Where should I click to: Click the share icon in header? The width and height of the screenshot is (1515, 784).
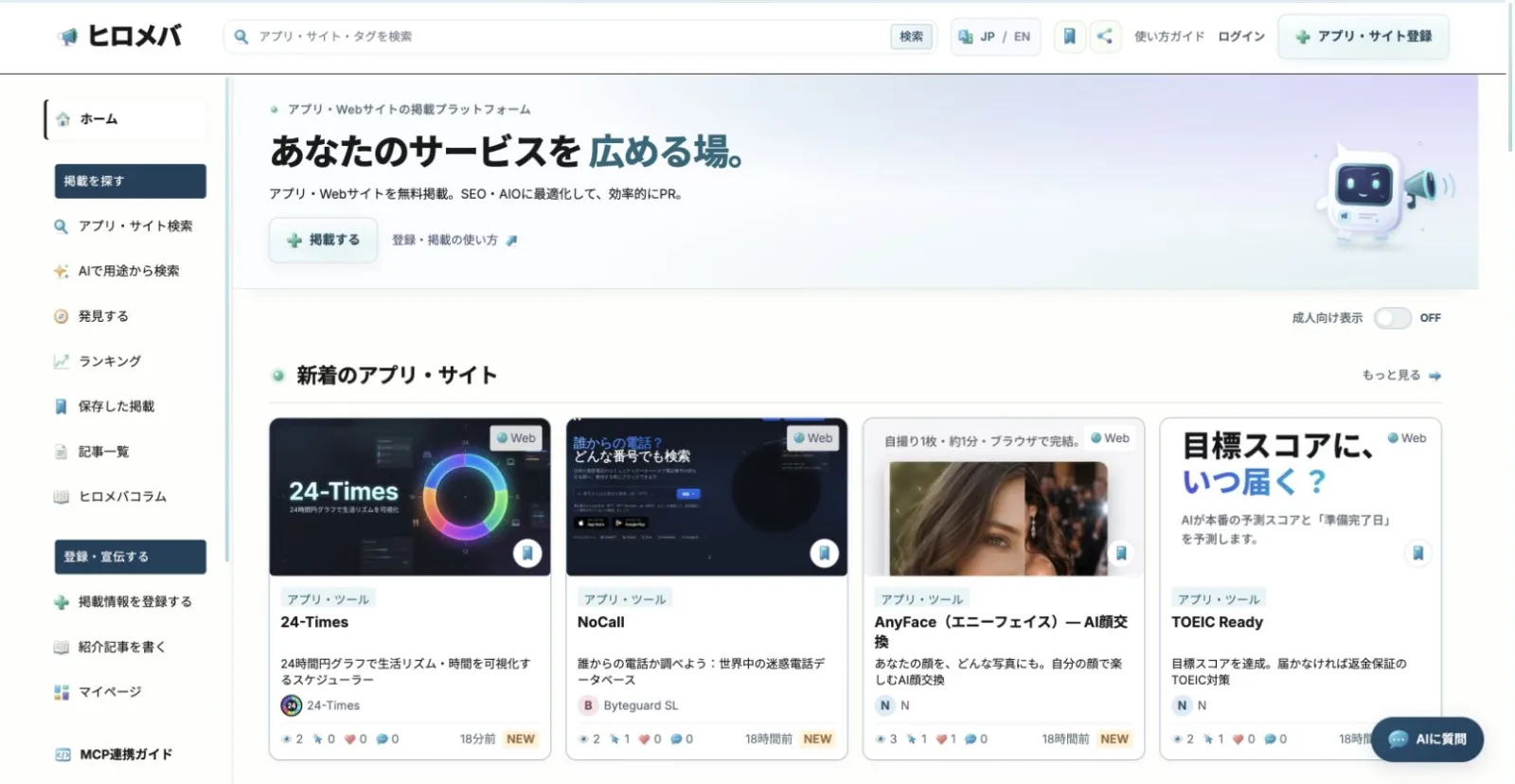click(1105, 36)
